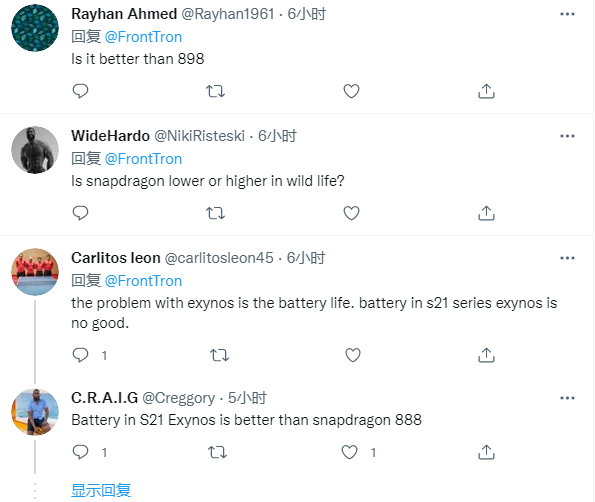The height and width of the screenshot is (502, 595).
Task: Share Rayhan Ahmed's tweet
Action: [486, 91]
